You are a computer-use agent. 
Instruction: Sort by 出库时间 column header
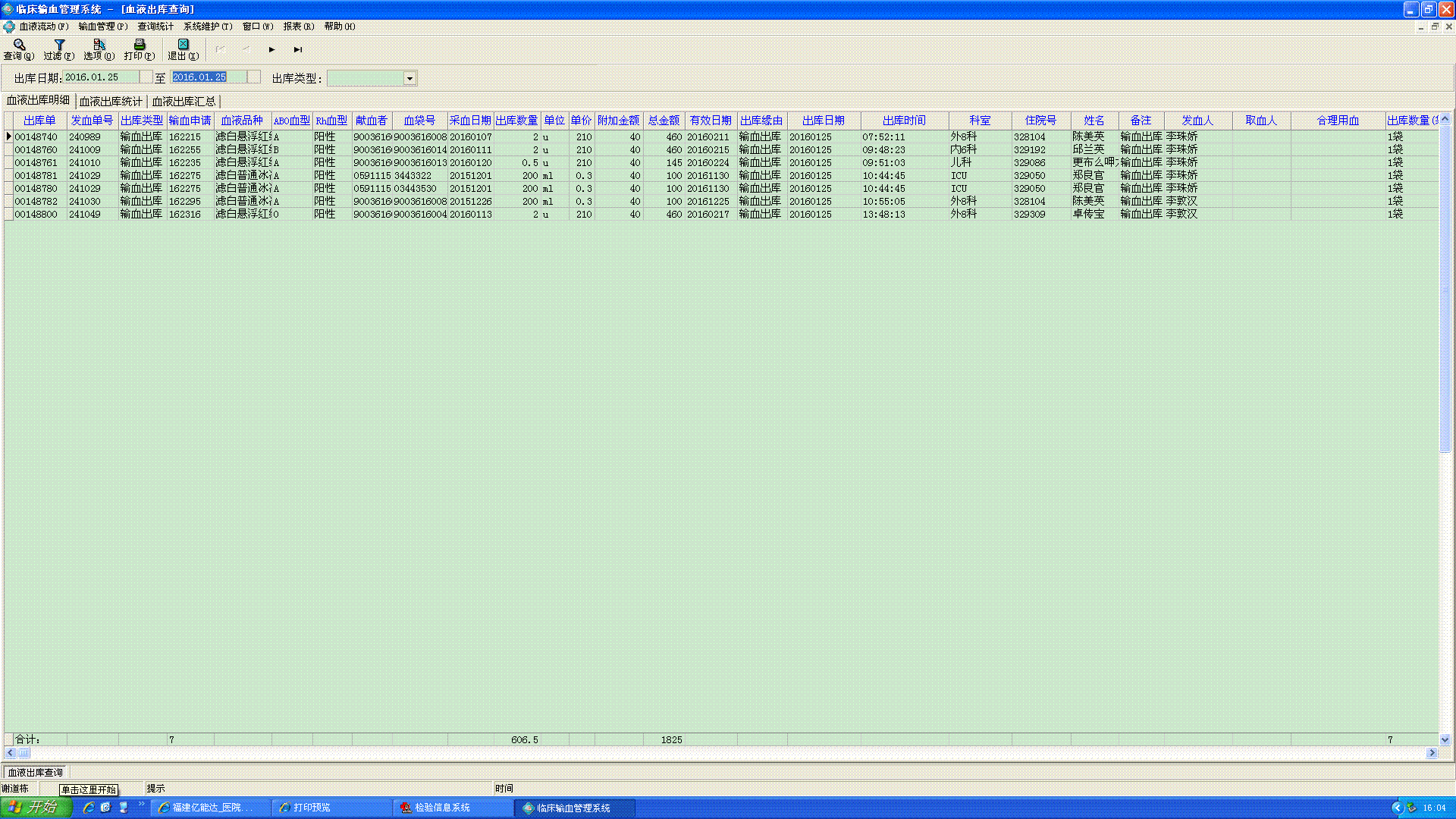(904, 121)
